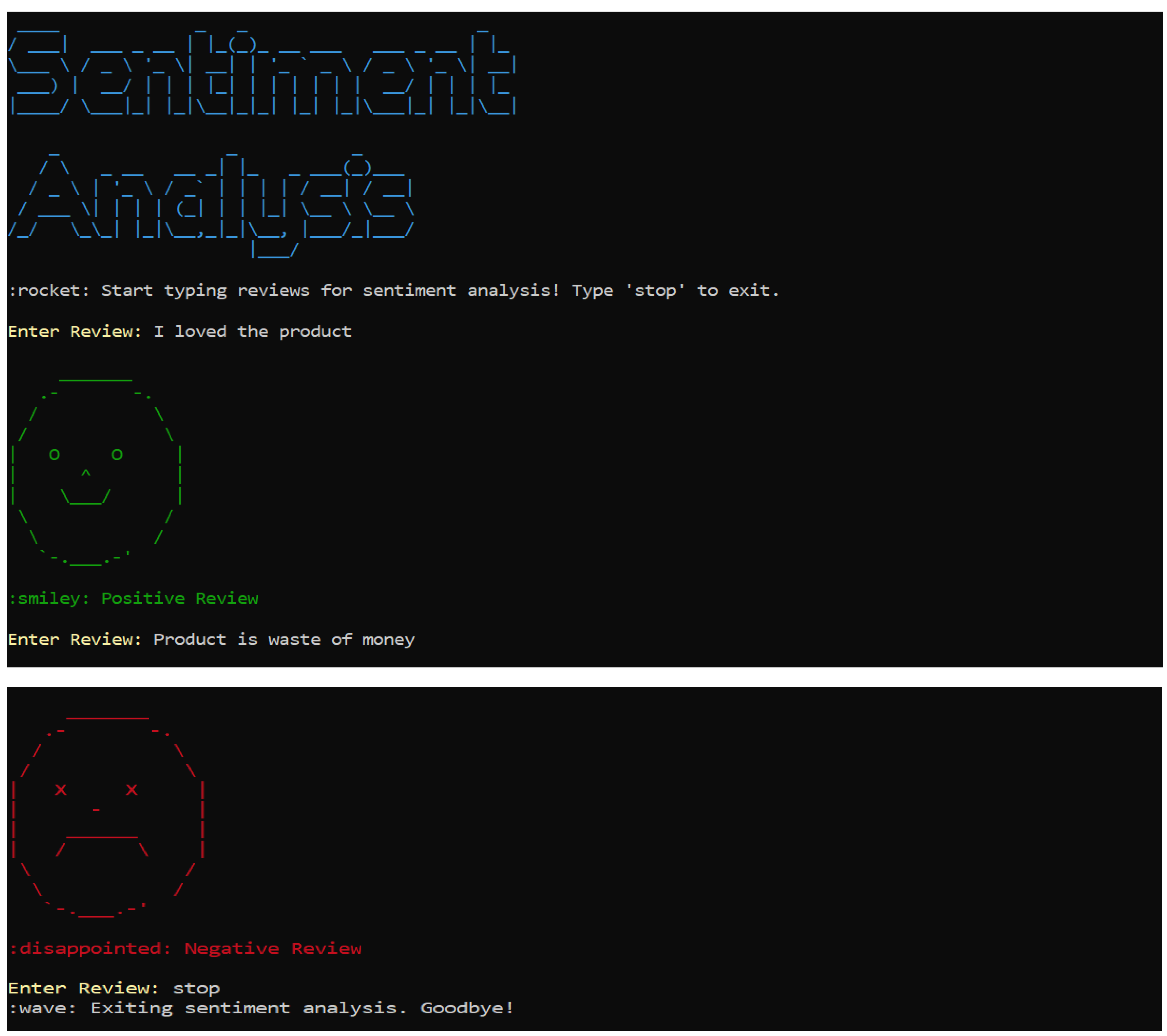Viewport: 1167px width, 1036px height.
Task: Click the ':disappointed:' emoji code text
Action: pos(90,948)
